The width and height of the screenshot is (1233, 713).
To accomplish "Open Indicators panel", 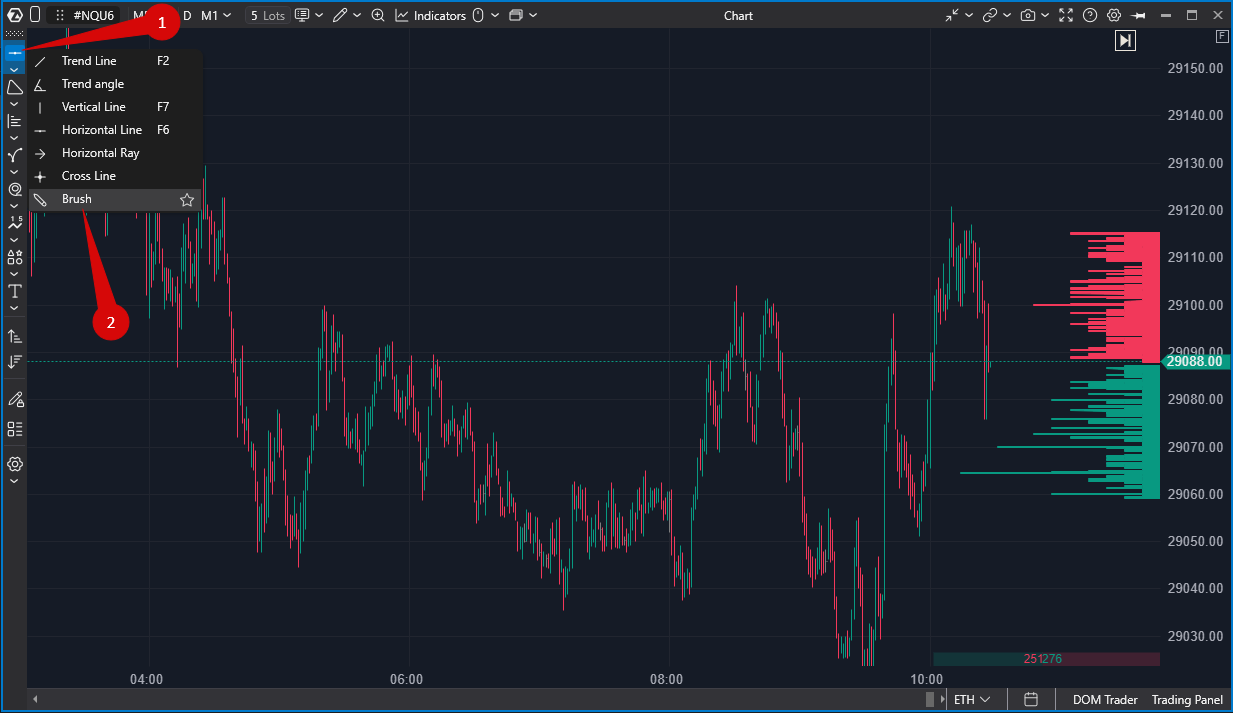I will pyautogui.click(x=431, y=15).
